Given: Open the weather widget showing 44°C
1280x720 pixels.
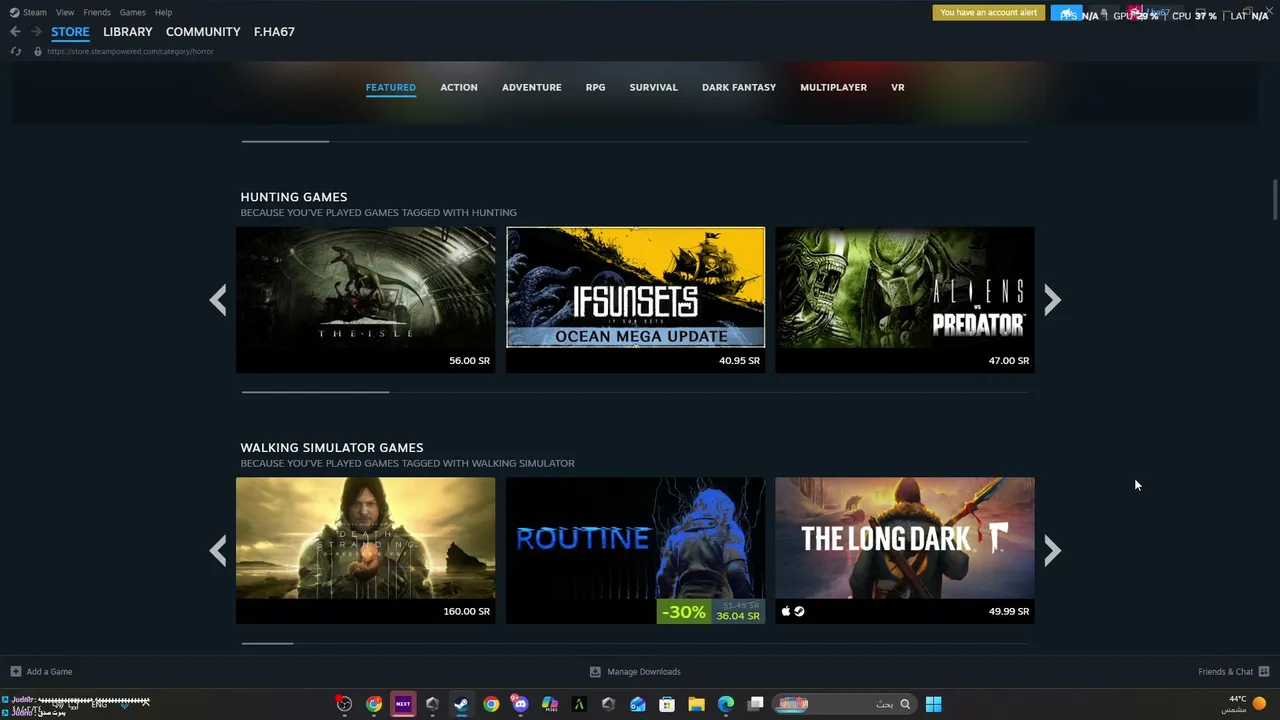Looking at the screenshot, I should (1246, 704).
